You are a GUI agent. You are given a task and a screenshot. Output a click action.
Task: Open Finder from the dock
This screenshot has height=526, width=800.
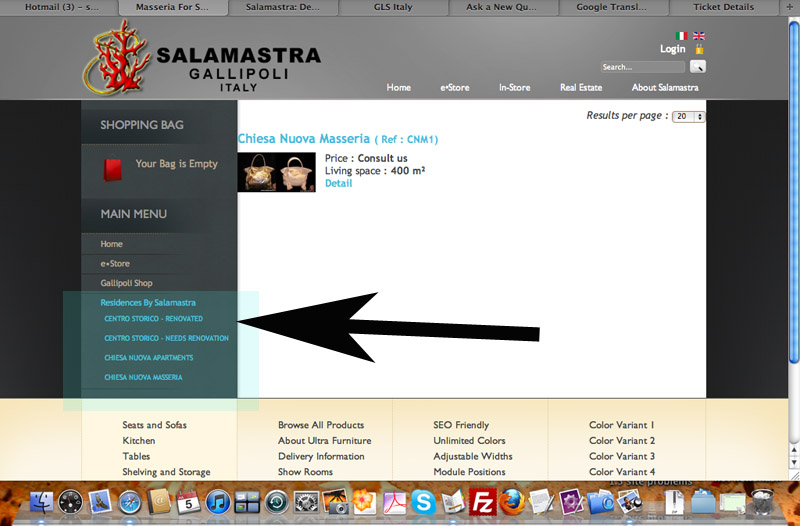[41, 502]
